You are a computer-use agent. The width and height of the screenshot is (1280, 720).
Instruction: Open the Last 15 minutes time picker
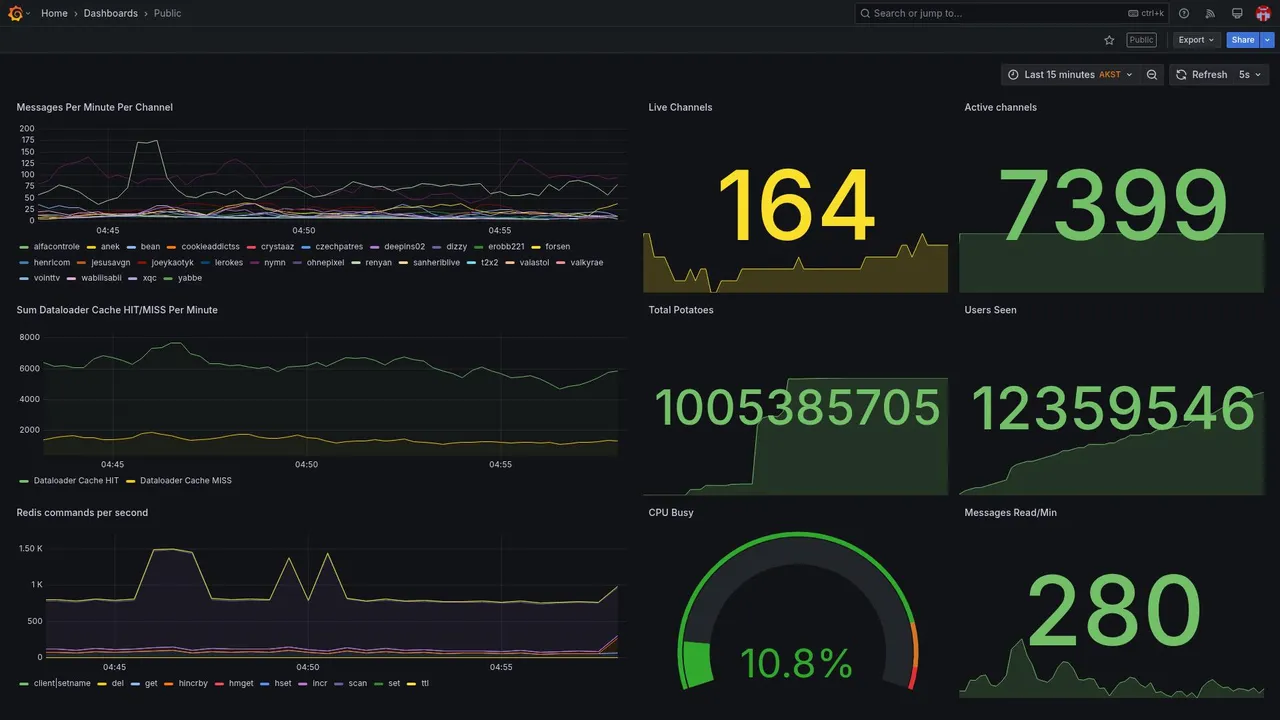[x=1070, y=75]
